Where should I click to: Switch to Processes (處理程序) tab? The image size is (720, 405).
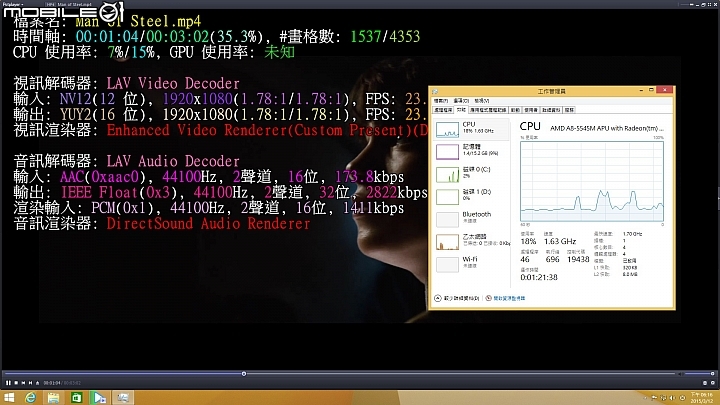pyautogui.click(x=443, y=110)
